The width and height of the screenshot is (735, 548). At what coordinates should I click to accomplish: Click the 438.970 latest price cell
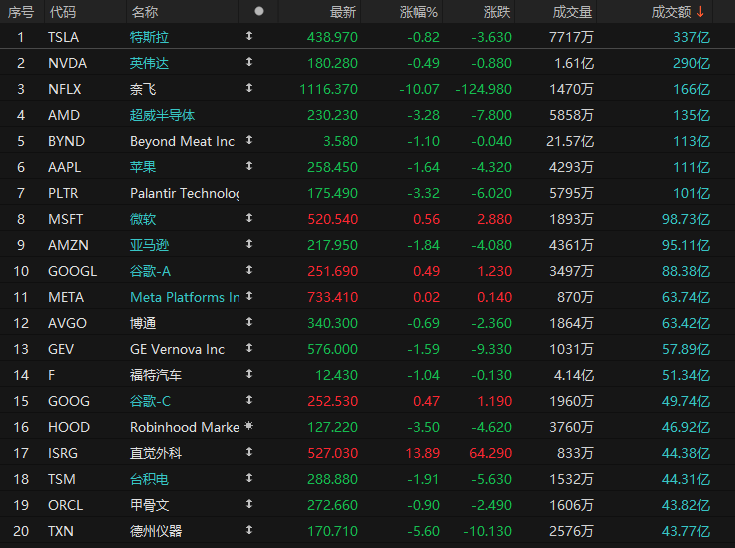tap(332, 37)
